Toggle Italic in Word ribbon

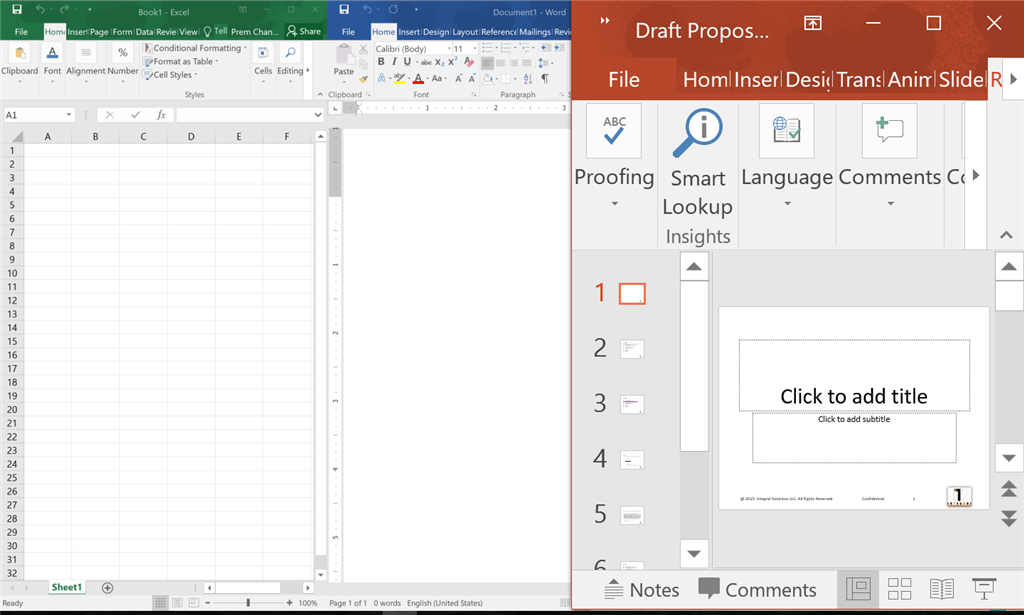tap(394, 61)
